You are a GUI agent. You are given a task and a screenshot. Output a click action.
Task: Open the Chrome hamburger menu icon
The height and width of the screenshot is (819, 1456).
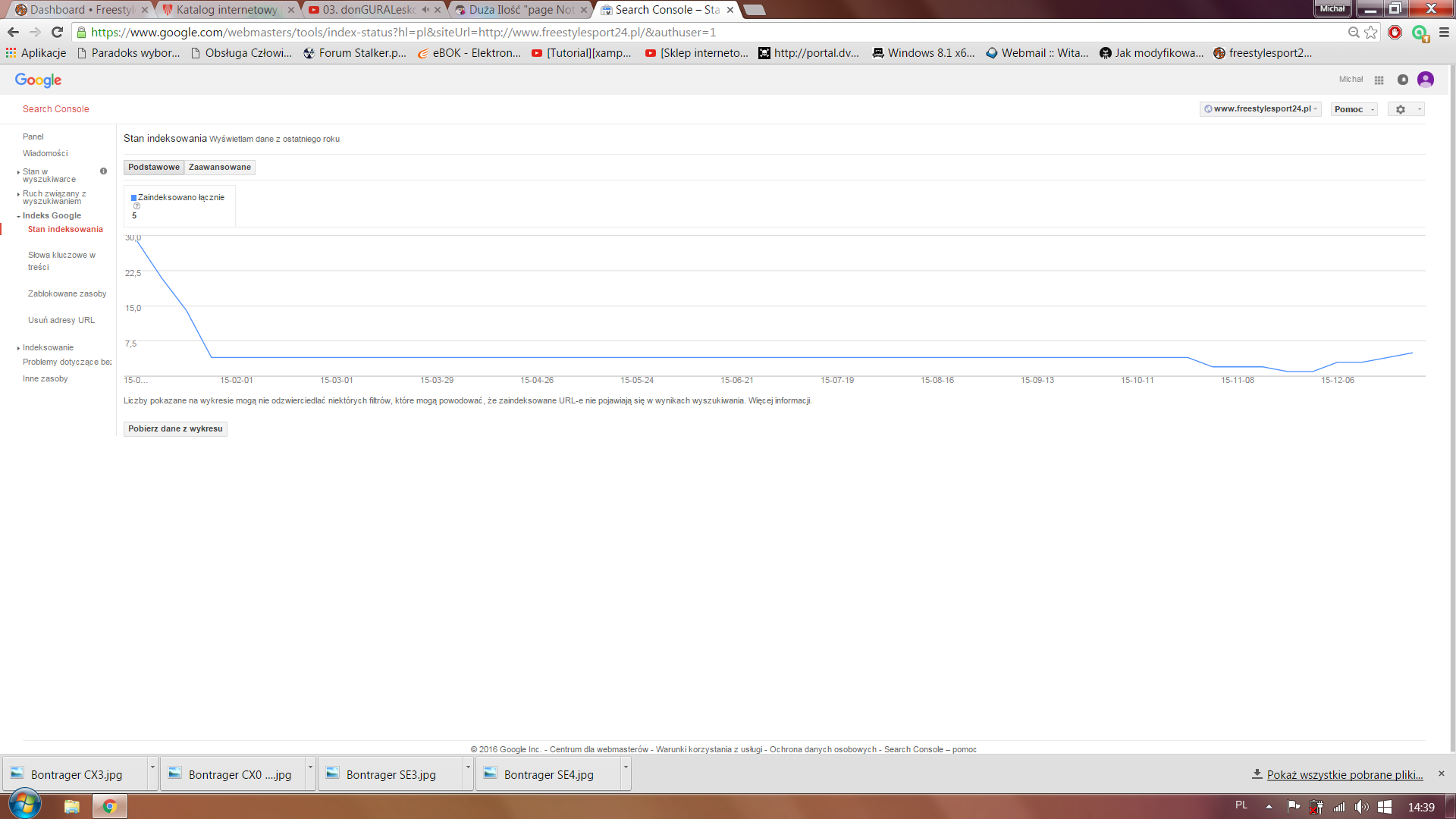click(x=1444, y=33)
